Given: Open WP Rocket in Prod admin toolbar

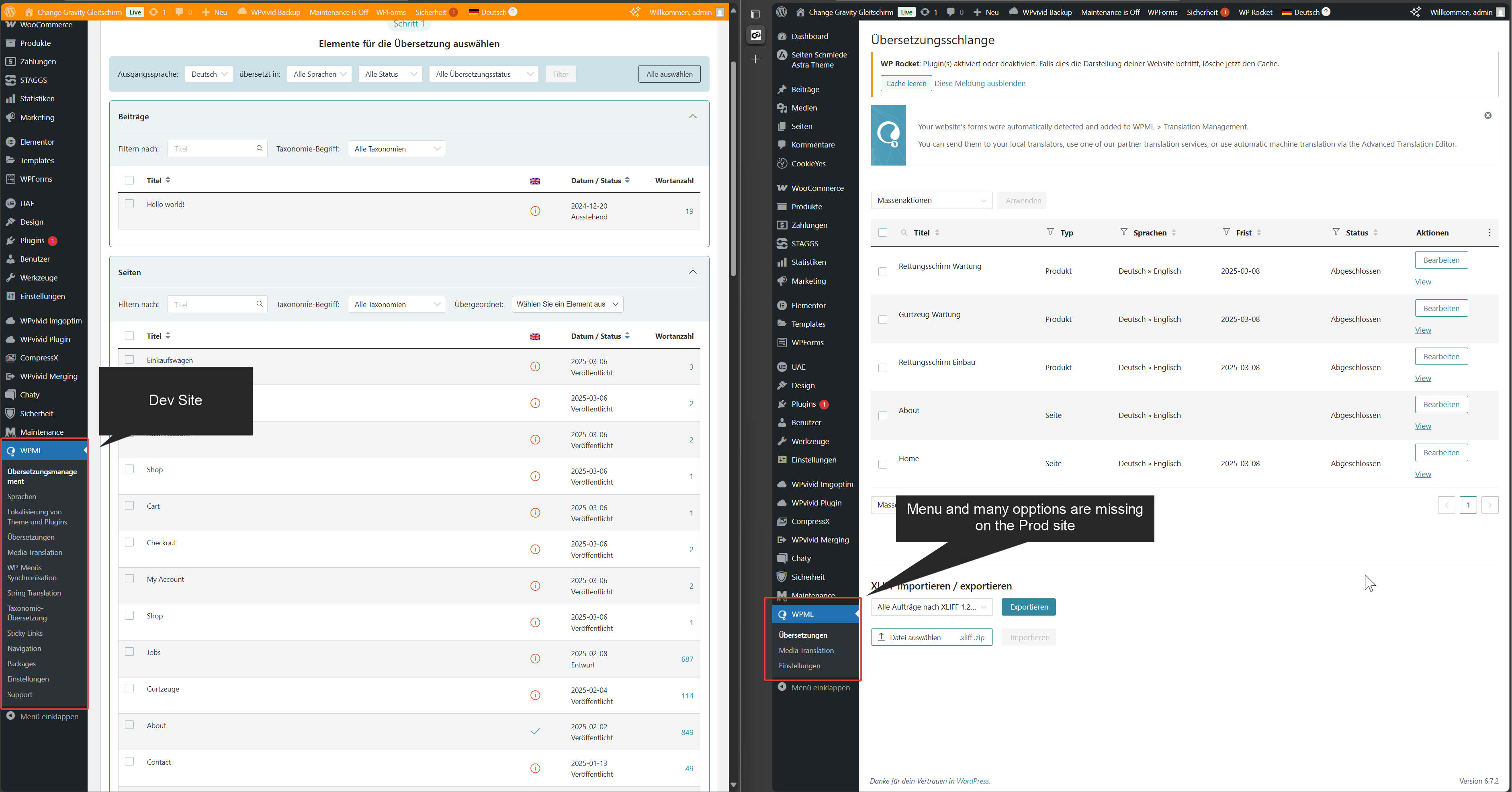Looking at the screenshot, I should tap(1256, 12).
